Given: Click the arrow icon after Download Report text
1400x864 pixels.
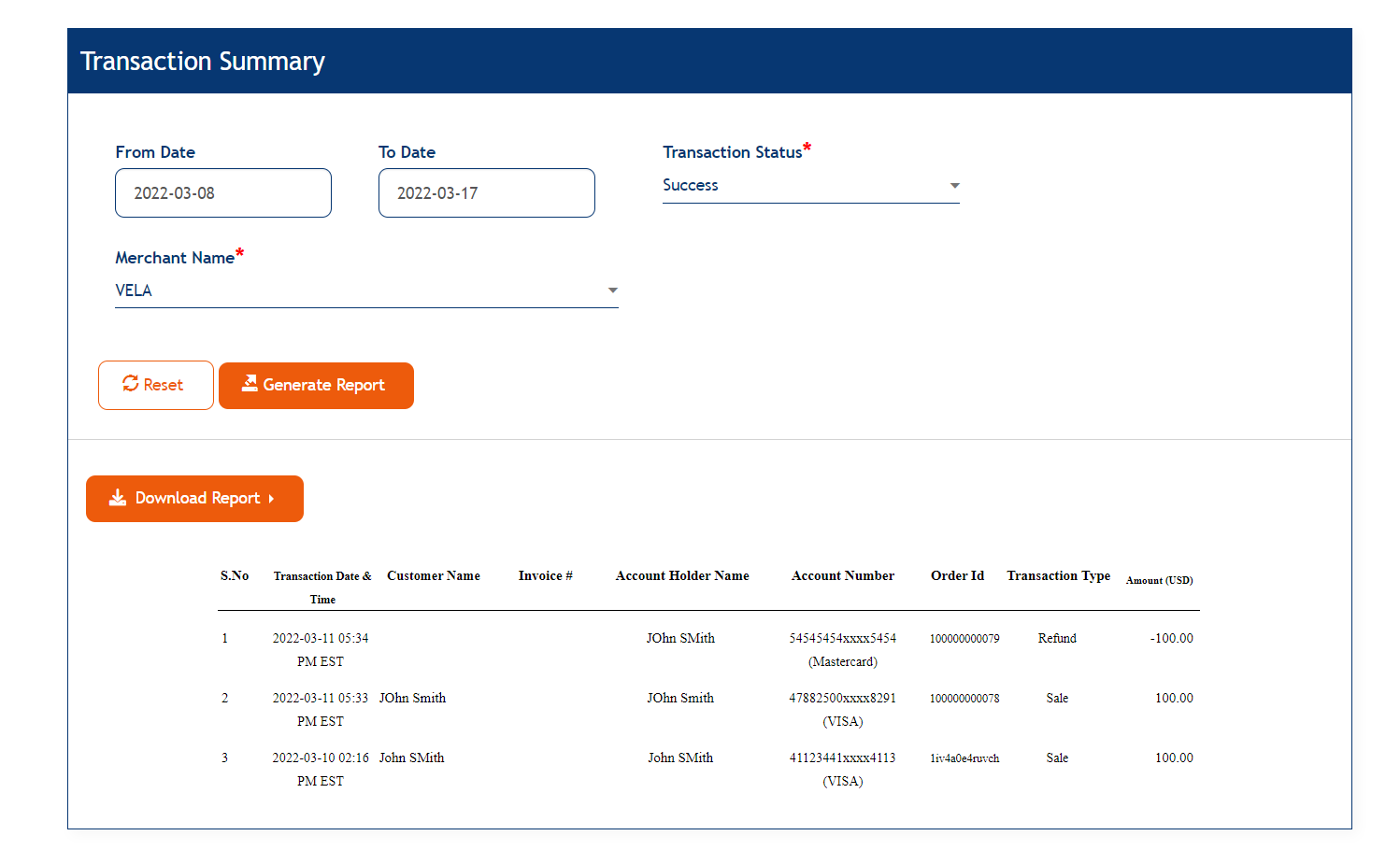Looking at the screenshot, I should click(x=272, y=499).
